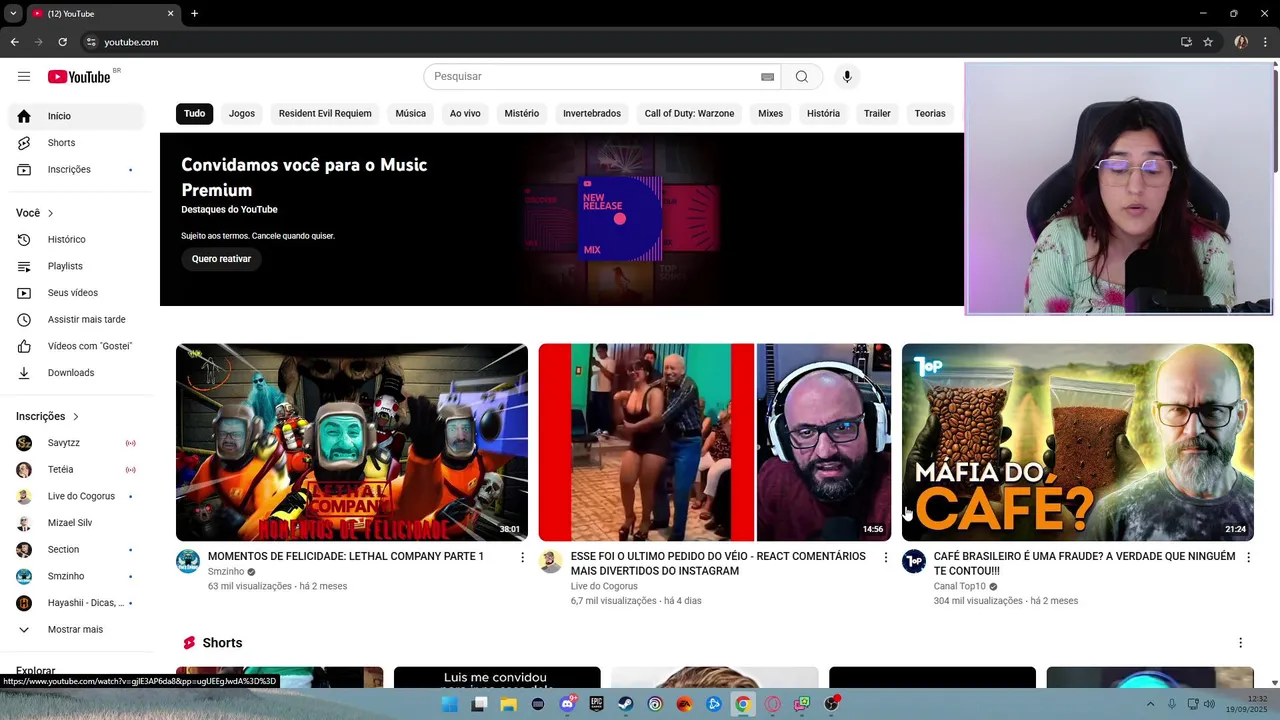Select Resident Evil Requiem chip
Screen dimensions: 1280x720
pos(325,113)
